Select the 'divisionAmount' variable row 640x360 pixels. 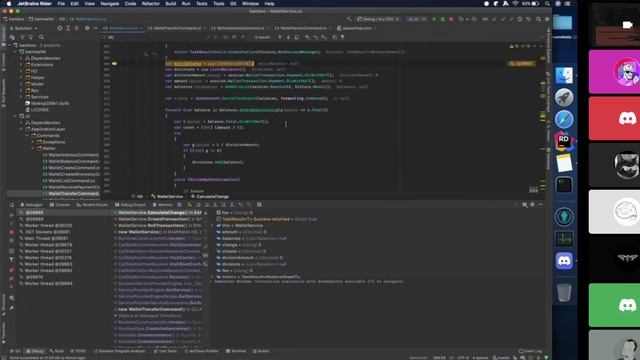point(251,258)
